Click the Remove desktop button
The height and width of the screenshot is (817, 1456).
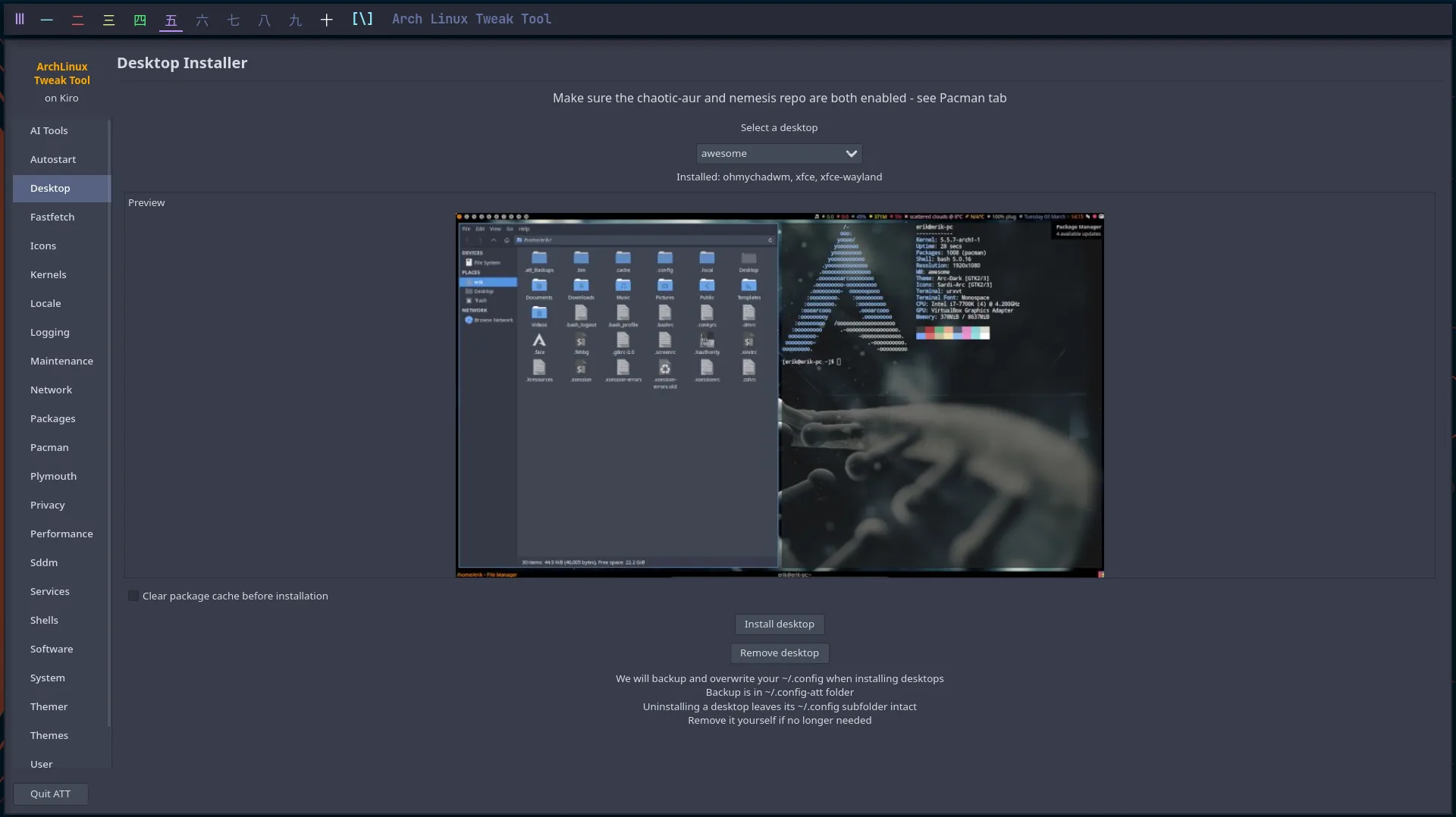(779, 653)
